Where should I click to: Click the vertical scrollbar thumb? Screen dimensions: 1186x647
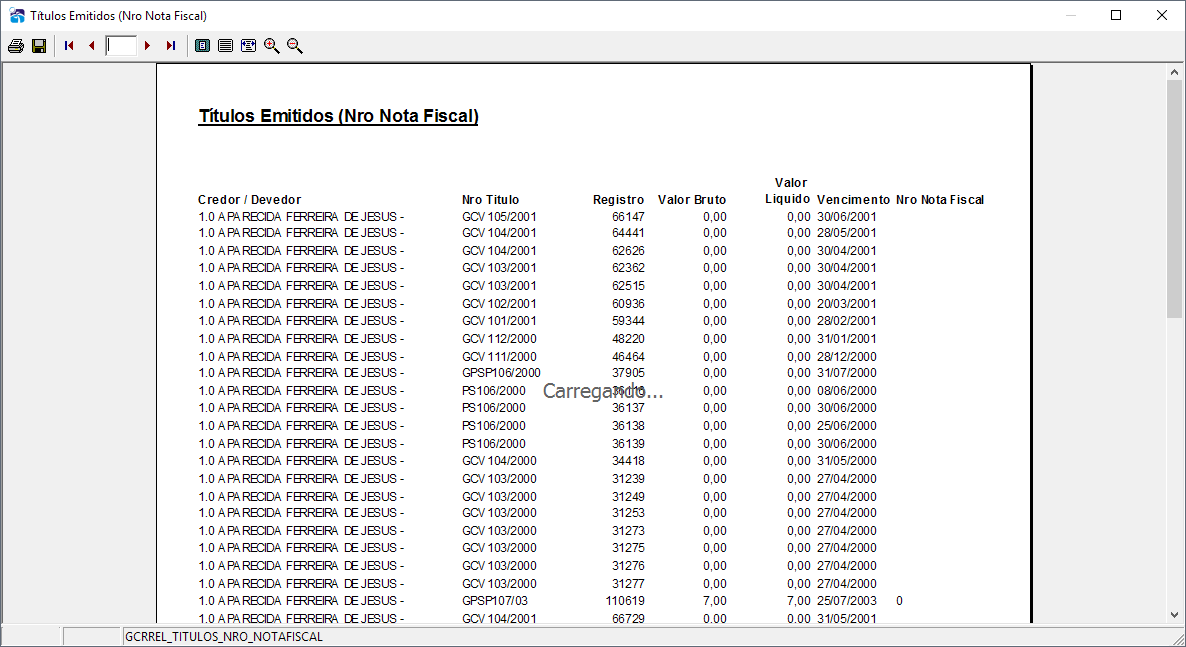1174,198
